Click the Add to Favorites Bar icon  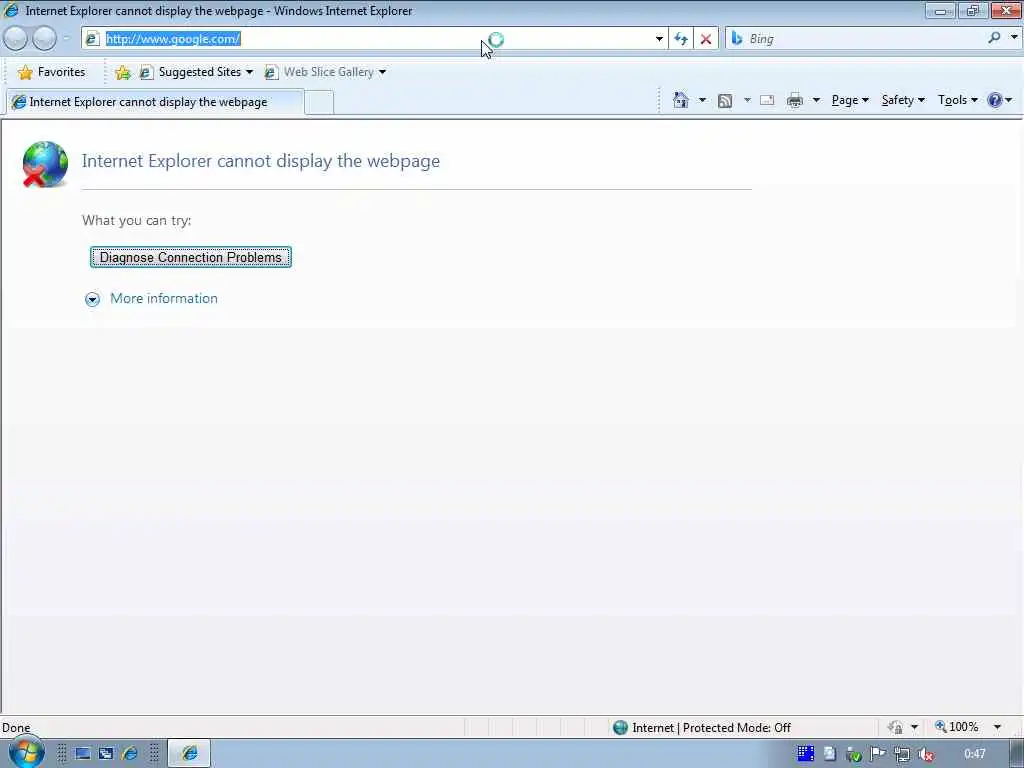point(122,72)
